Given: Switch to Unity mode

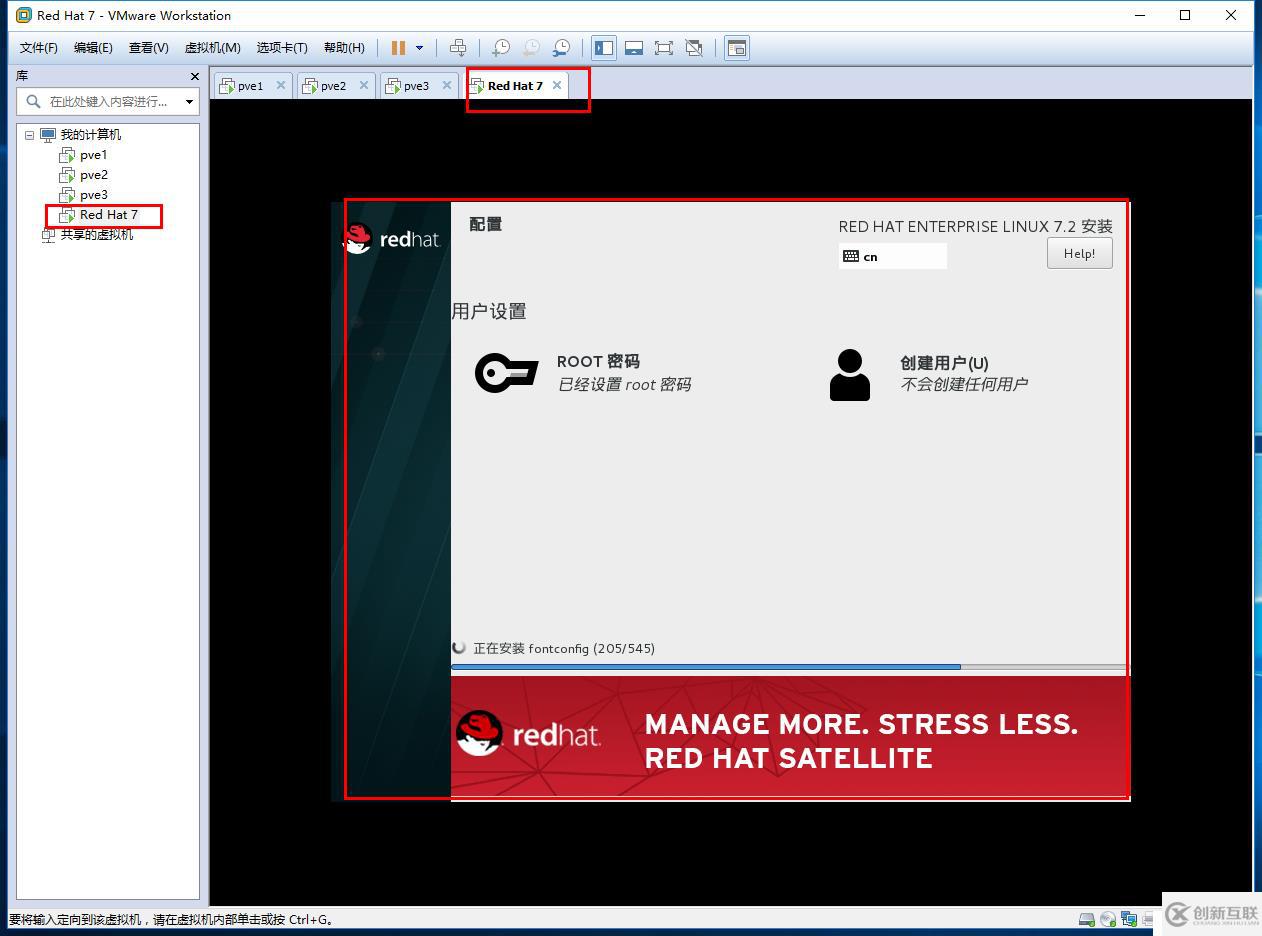Looking at the screenshot, I should click(694, 48).
